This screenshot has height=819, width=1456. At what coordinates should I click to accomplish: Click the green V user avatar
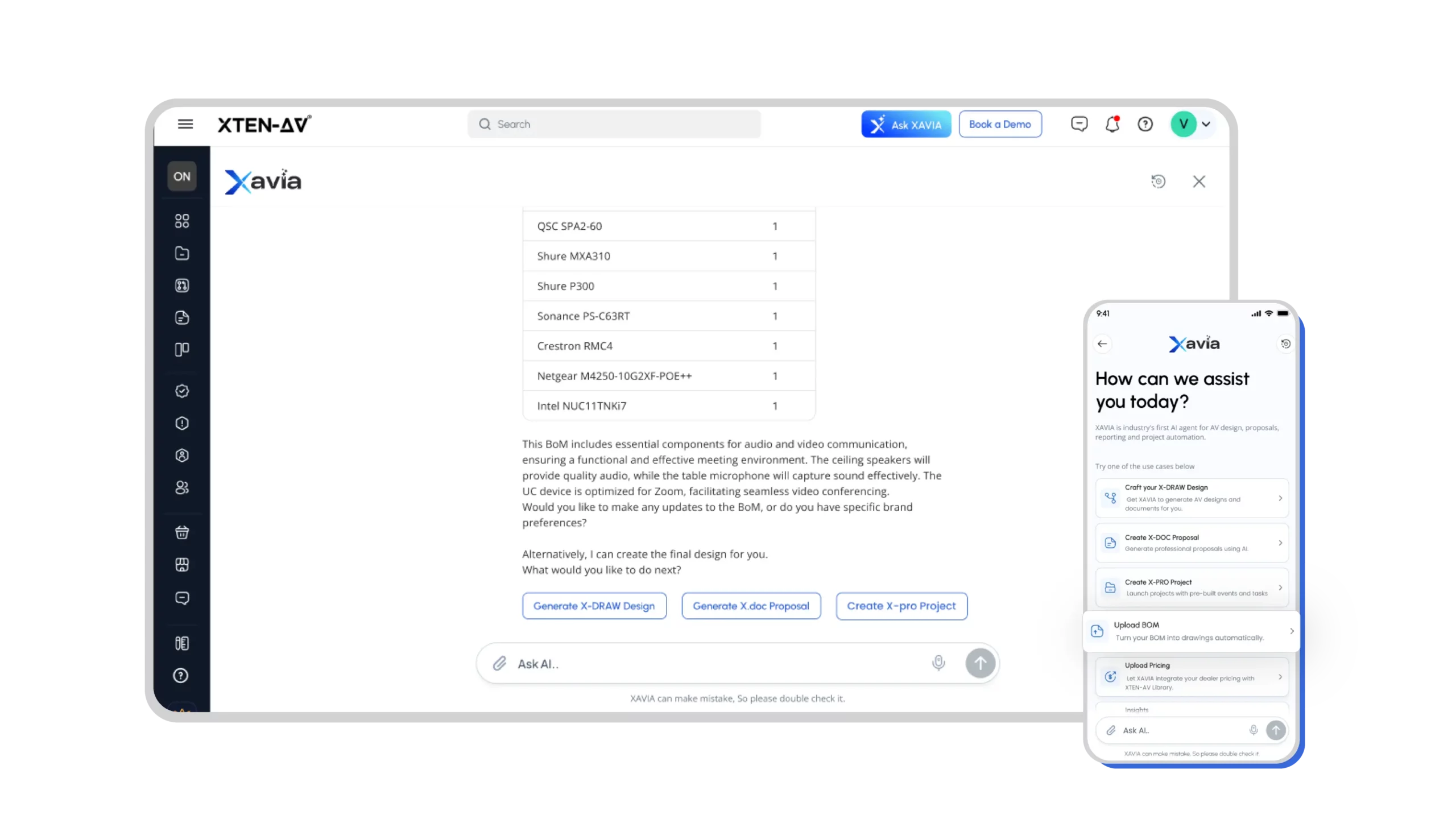click(1183, 124)
